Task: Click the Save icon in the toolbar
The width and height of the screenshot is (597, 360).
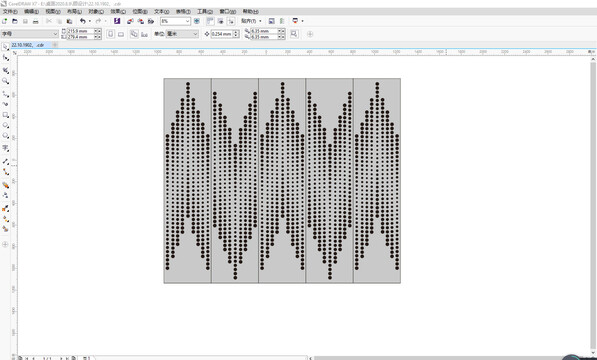Action: point(25,21)
